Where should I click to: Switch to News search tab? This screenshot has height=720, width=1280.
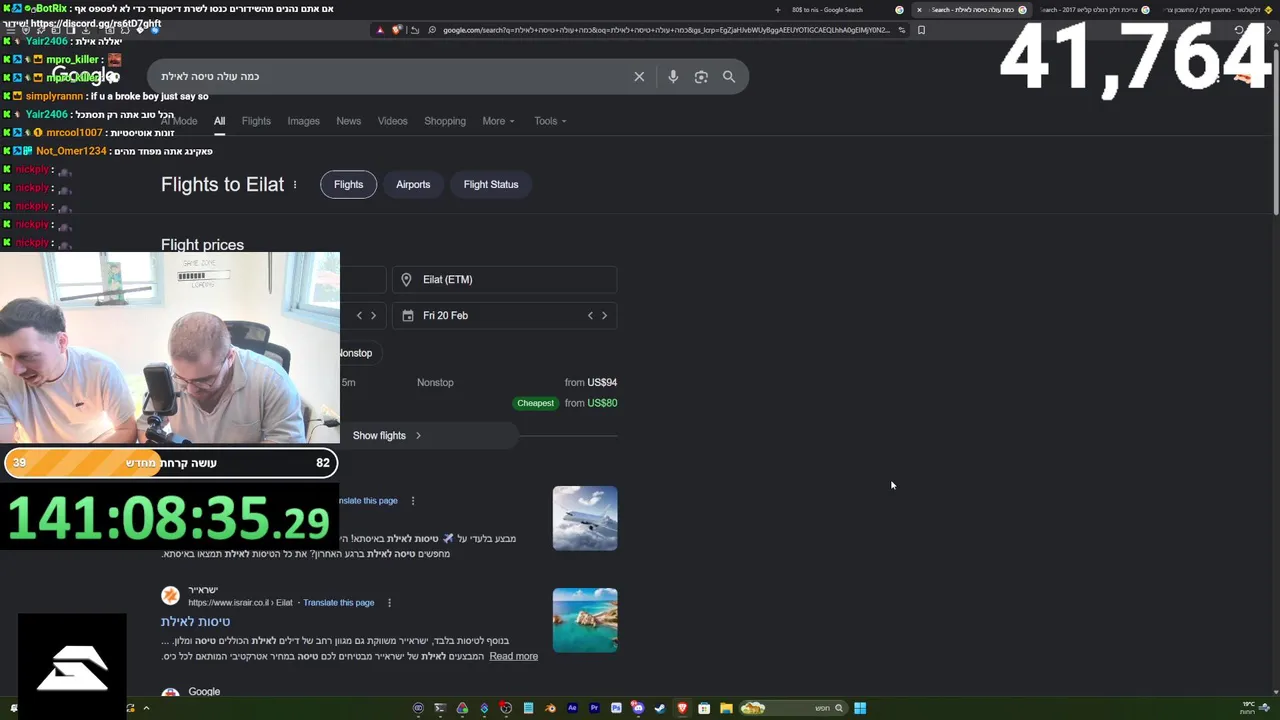(x=349, y=121)
